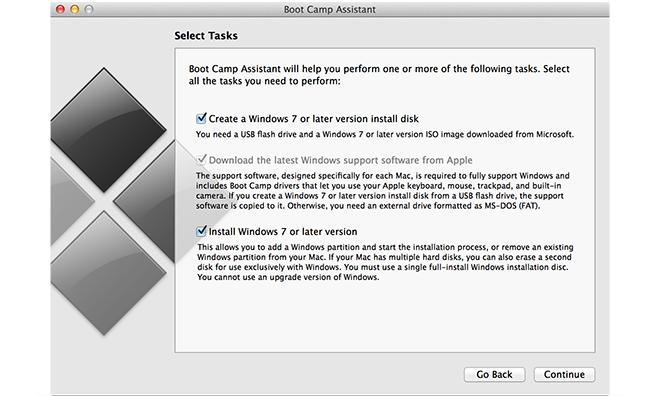Uncheck Install Windows 7 or later version
The image size is (660, 396).
[x=201, y=231]
